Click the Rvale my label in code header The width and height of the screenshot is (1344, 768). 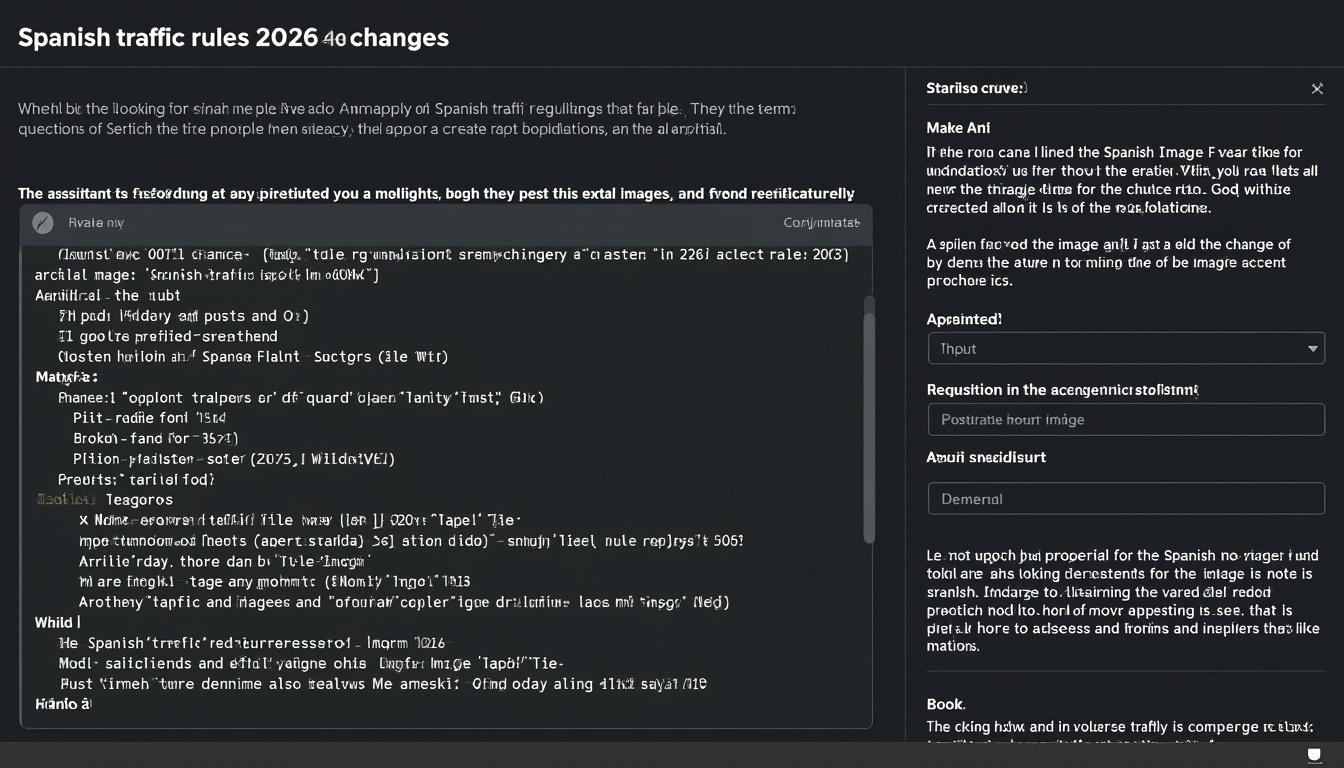tap(96, 223)
